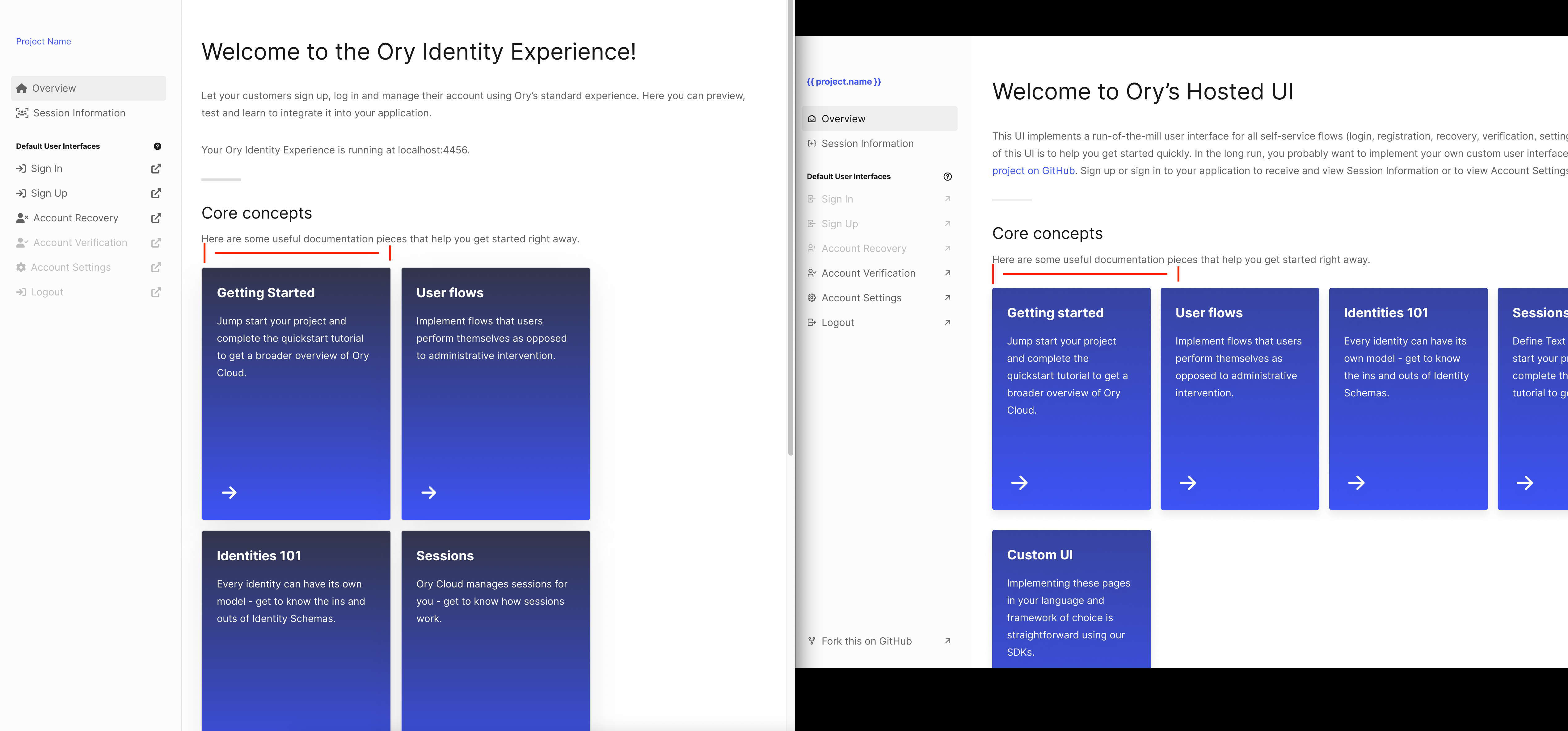Open the right Getting started card

pos(1071,399)
